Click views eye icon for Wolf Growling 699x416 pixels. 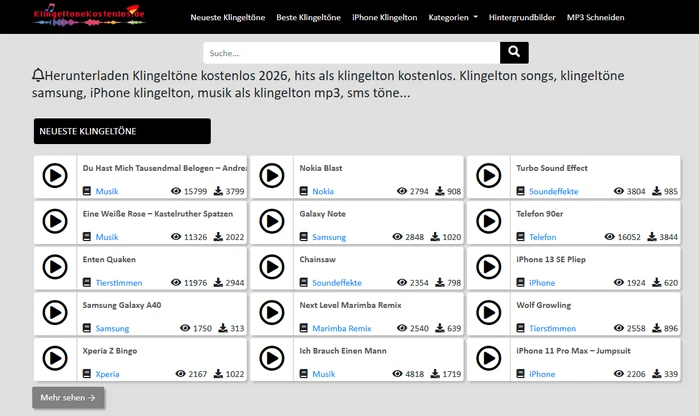pos(619,328)
